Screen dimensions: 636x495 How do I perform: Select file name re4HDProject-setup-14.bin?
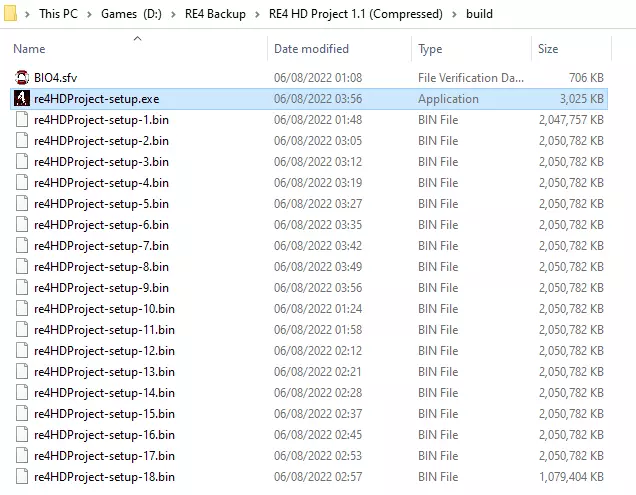104,393
